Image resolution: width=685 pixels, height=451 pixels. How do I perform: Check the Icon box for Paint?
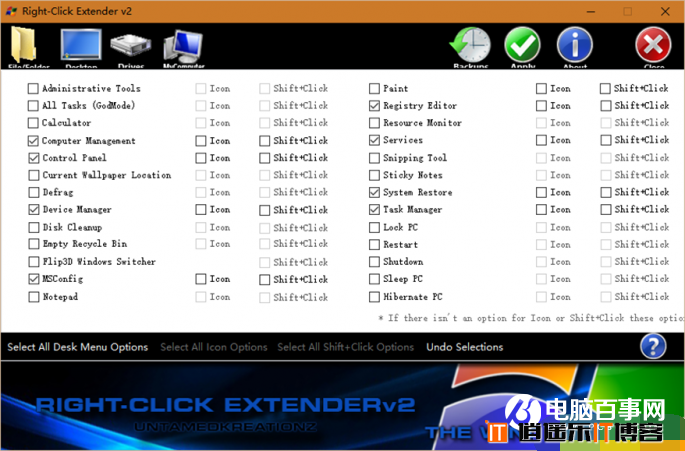(x=541, y=89)
